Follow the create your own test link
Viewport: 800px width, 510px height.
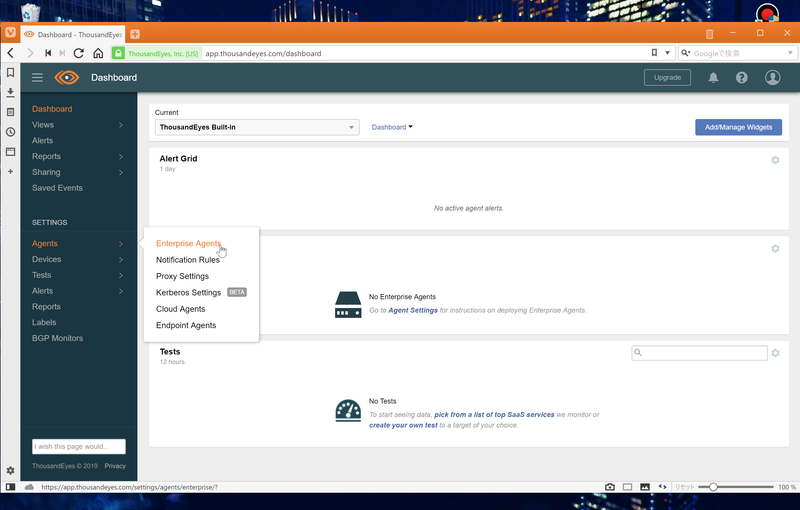click(403, 425)
